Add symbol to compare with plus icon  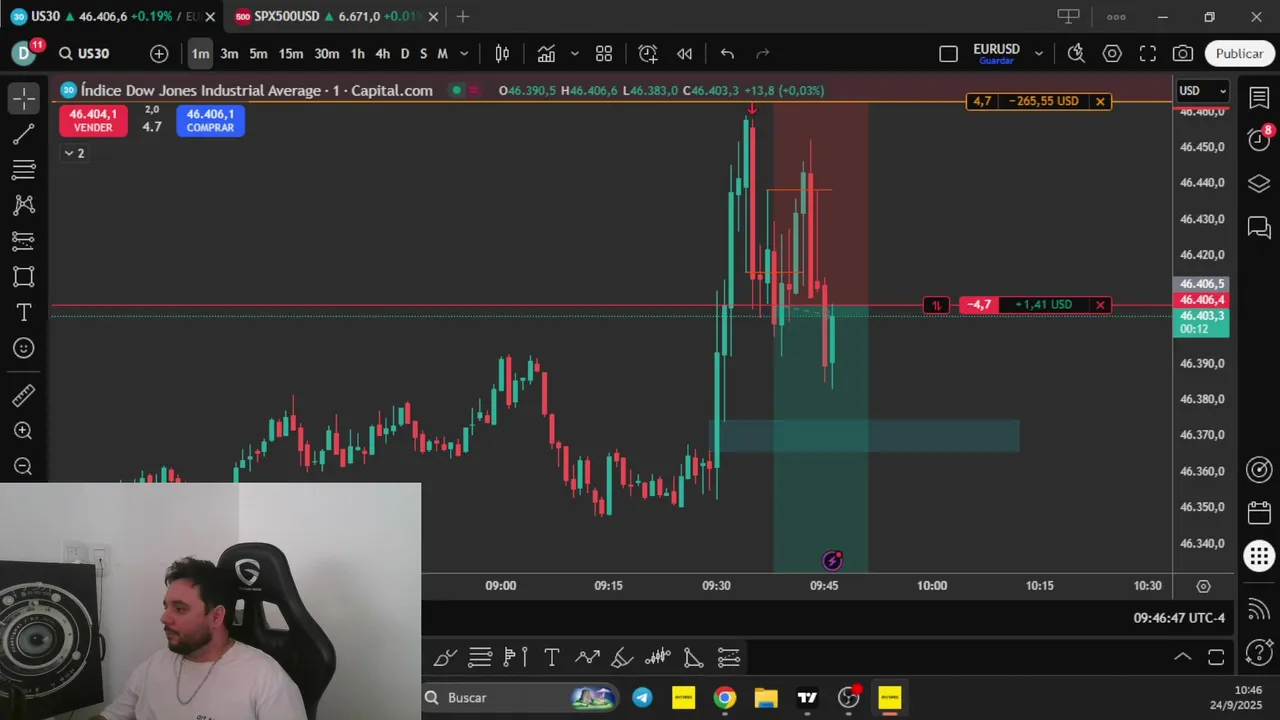(x=159, y=54)
